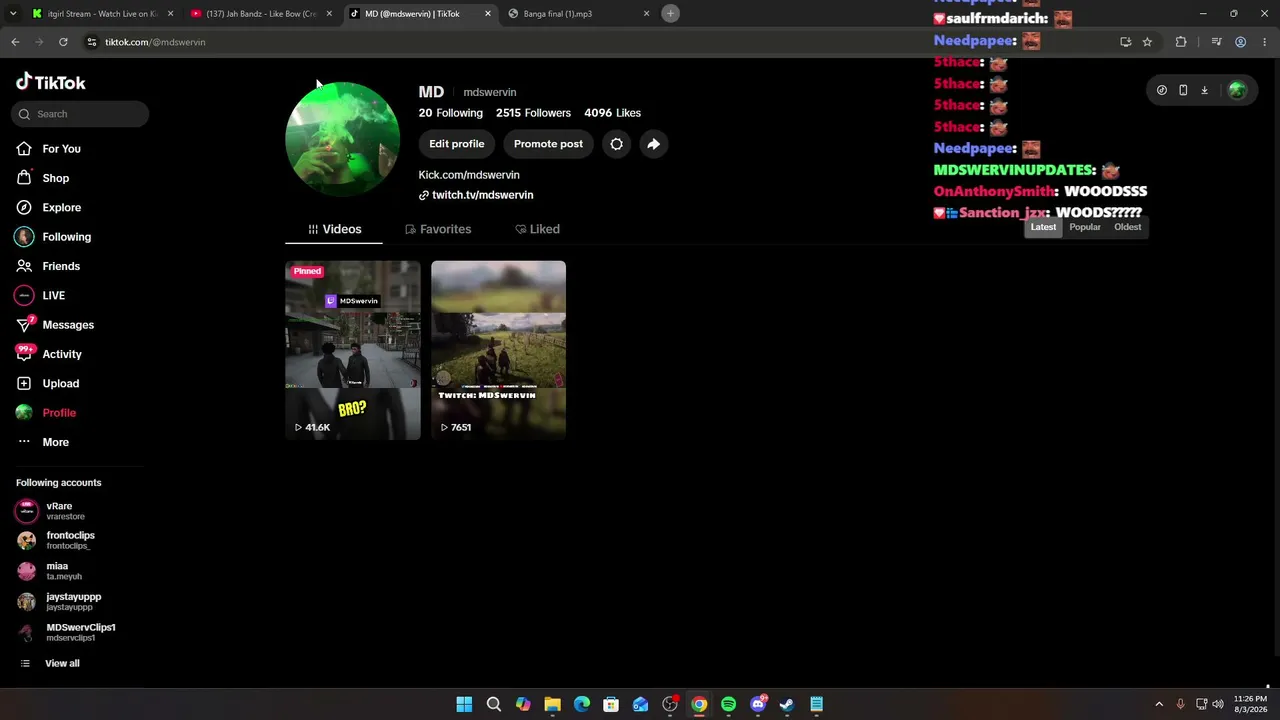Switch to the Liked tab
This screenshot has width=1280, height=720.
point(537,229)
